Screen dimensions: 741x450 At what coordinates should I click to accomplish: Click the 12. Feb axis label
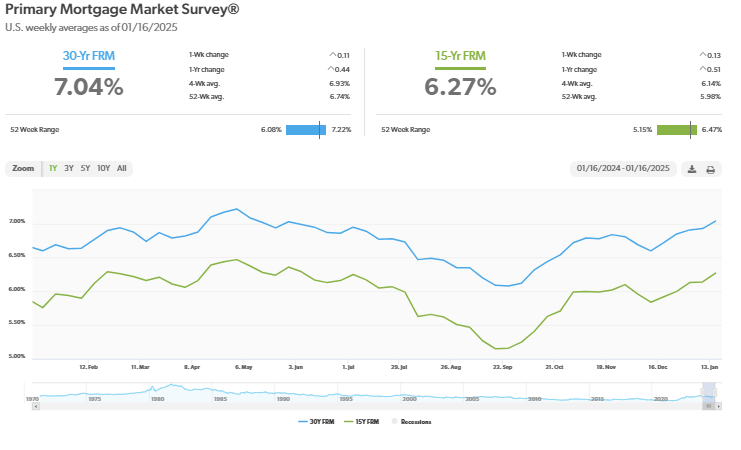point(88,367)
